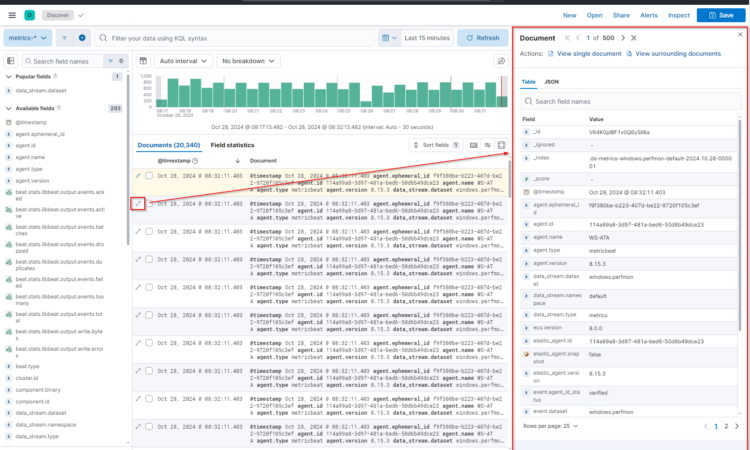Image resolution: width=750 pixels, height=450 pixels.
Task: Open the metrics-* data view selector
Action: tap(28, 38)
